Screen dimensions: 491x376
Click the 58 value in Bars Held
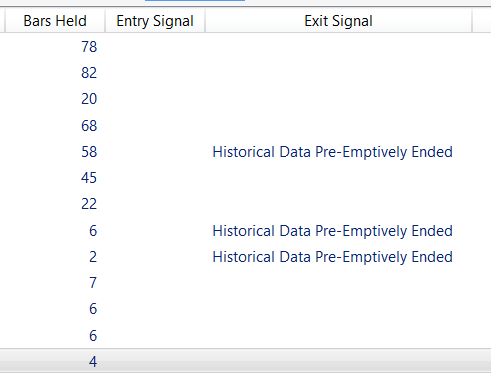point(89,152)
